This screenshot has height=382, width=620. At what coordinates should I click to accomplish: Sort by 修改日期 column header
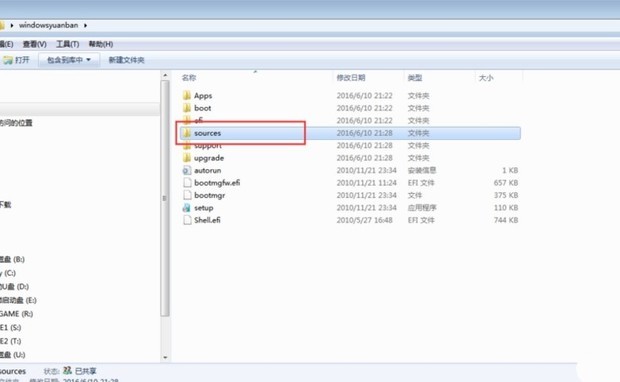[x=351, y=78]
